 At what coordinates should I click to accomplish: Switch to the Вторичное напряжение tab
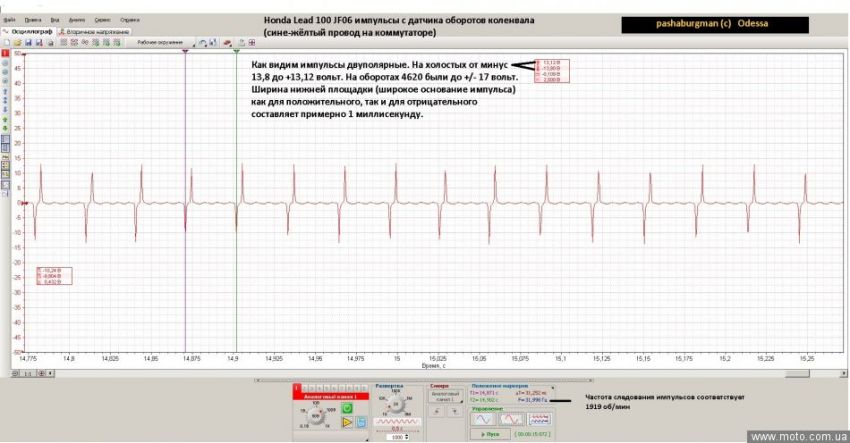[x=94, y=32]
